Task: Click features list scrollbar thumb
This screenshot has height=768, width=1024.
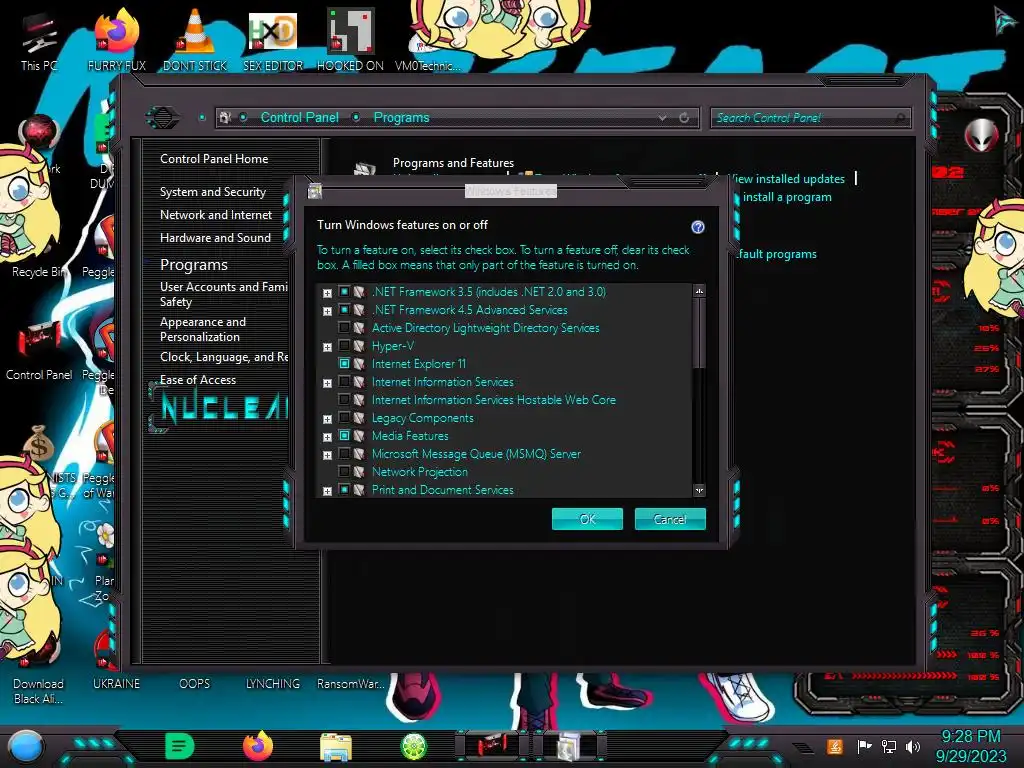Action: (699, 333)
